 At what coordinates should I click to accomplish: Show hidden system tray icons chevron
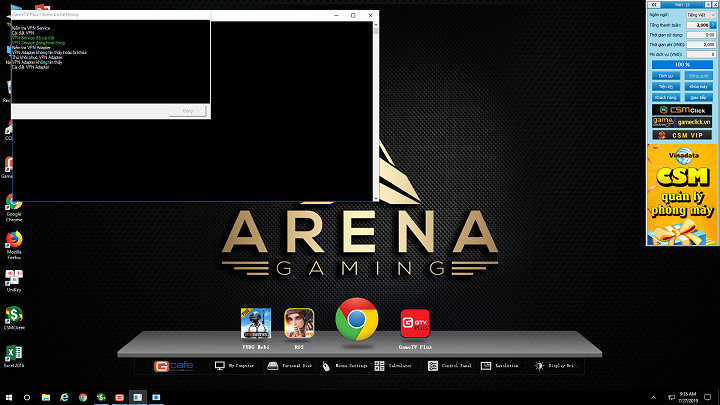click(653, 398)
